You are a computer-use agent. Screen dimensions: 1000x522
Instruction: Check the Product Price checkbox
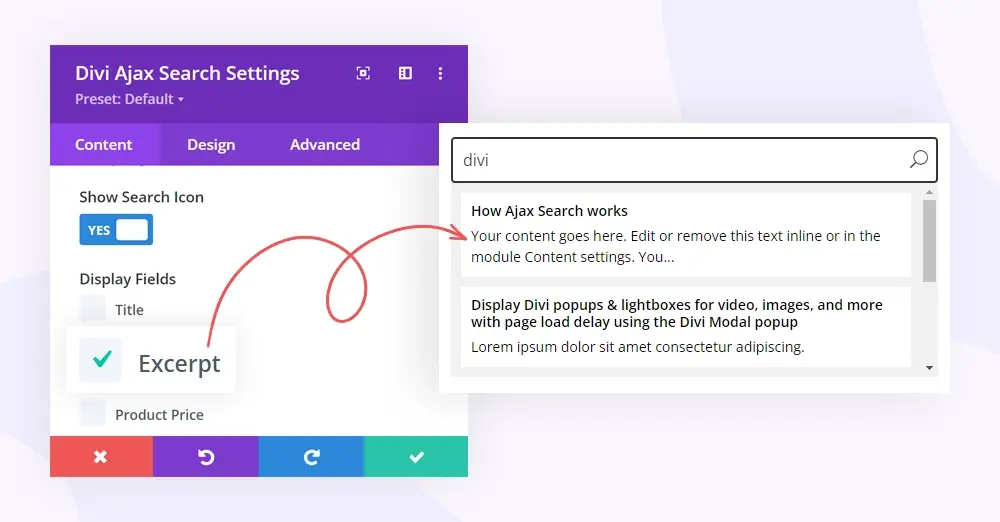[x=93, y=414]
